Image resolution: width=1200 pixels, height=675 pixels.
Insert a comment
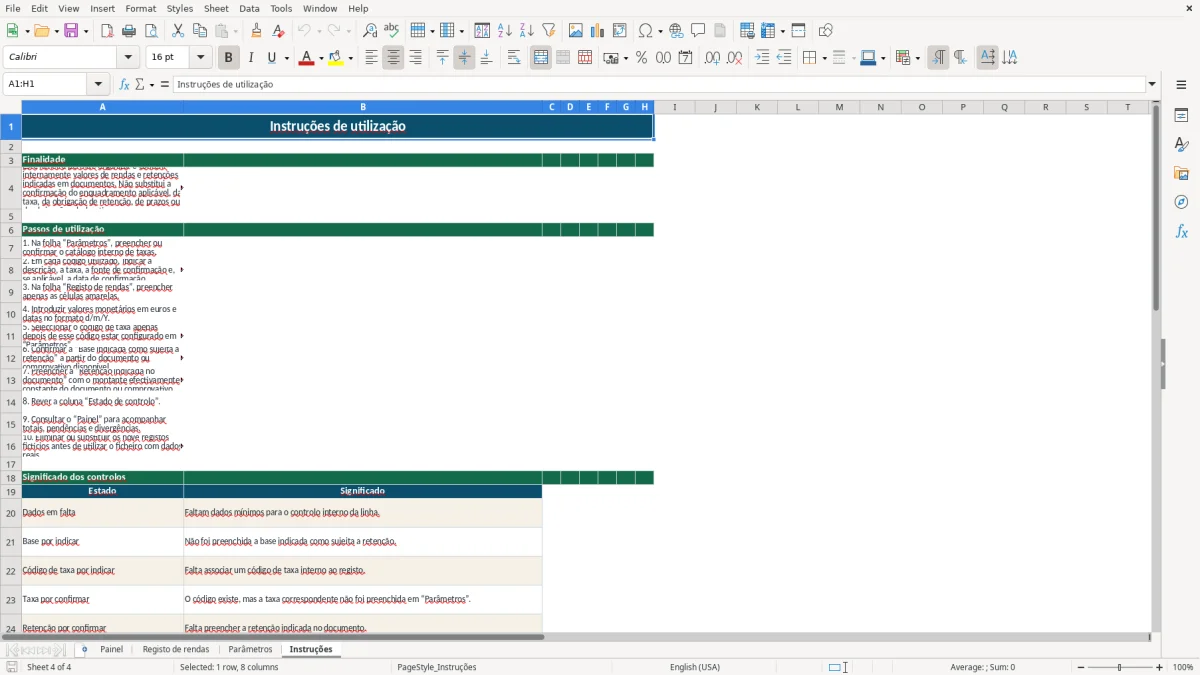699,31
